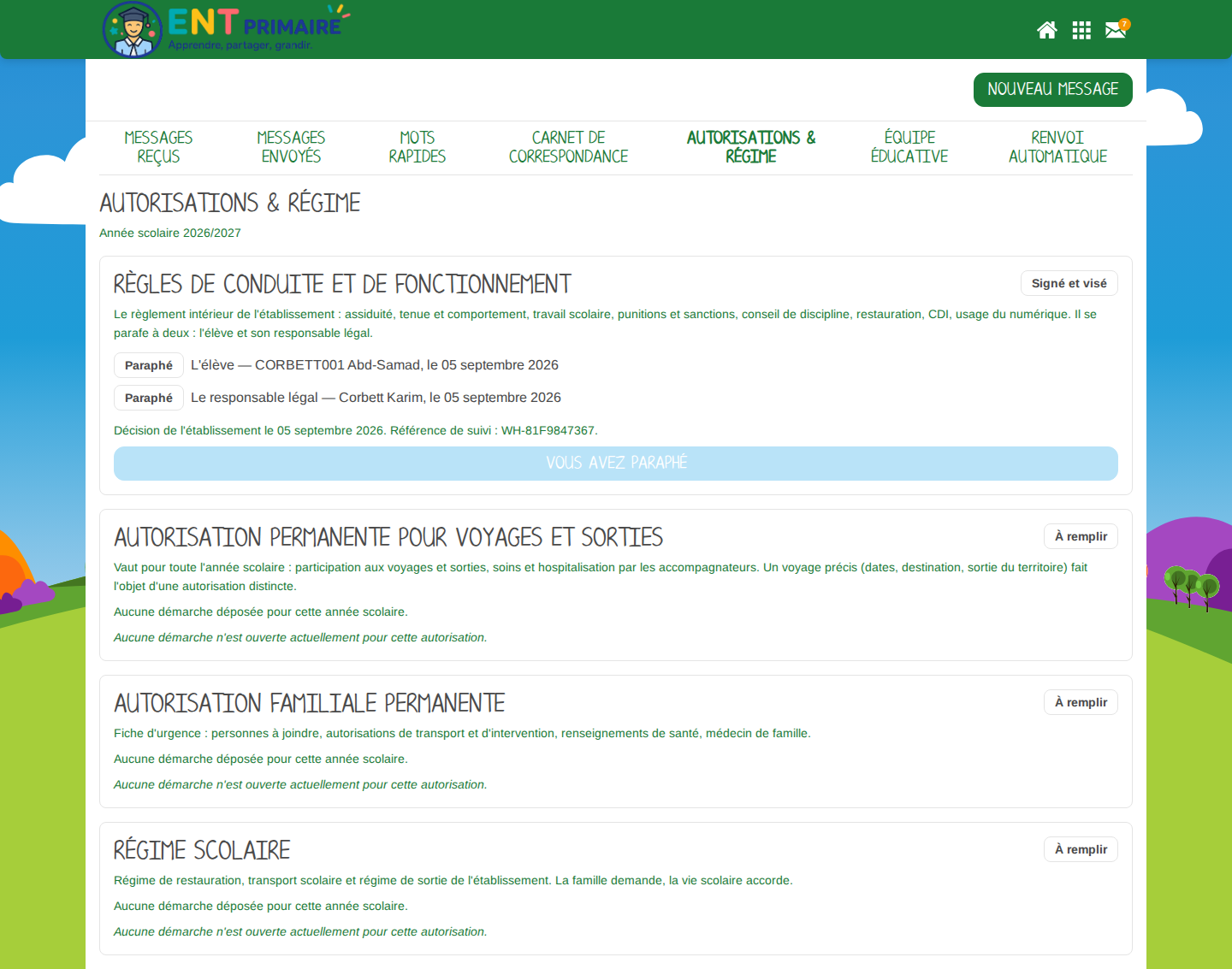Select the Carnet de correspondance tab
Screen dimensions: 1232x969
(568, 147)
